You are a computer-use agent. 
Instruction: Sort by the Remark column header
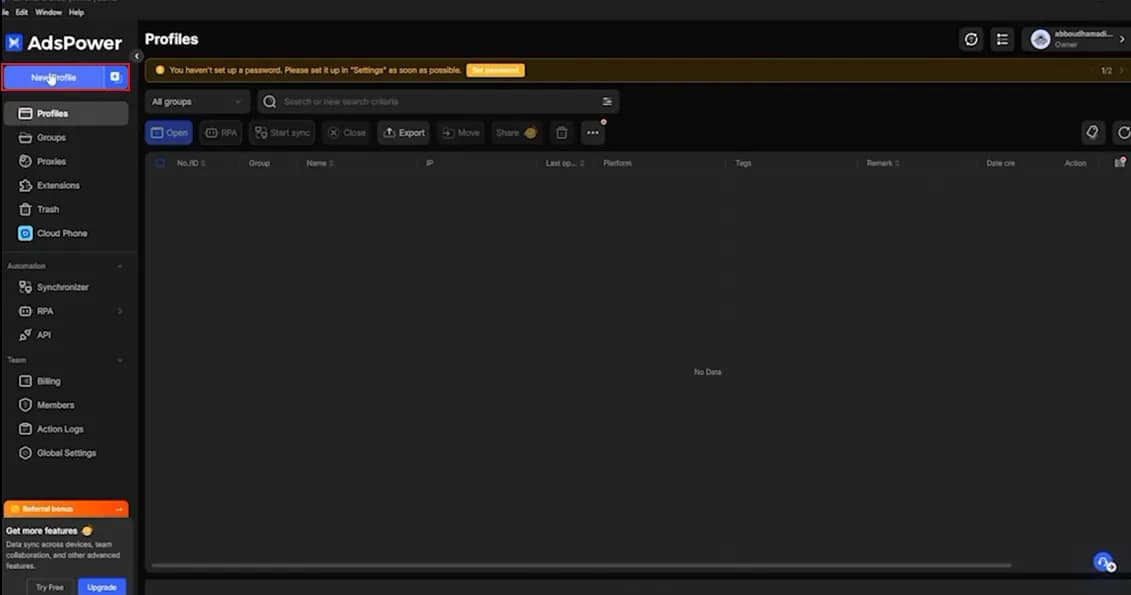(883, 163)
